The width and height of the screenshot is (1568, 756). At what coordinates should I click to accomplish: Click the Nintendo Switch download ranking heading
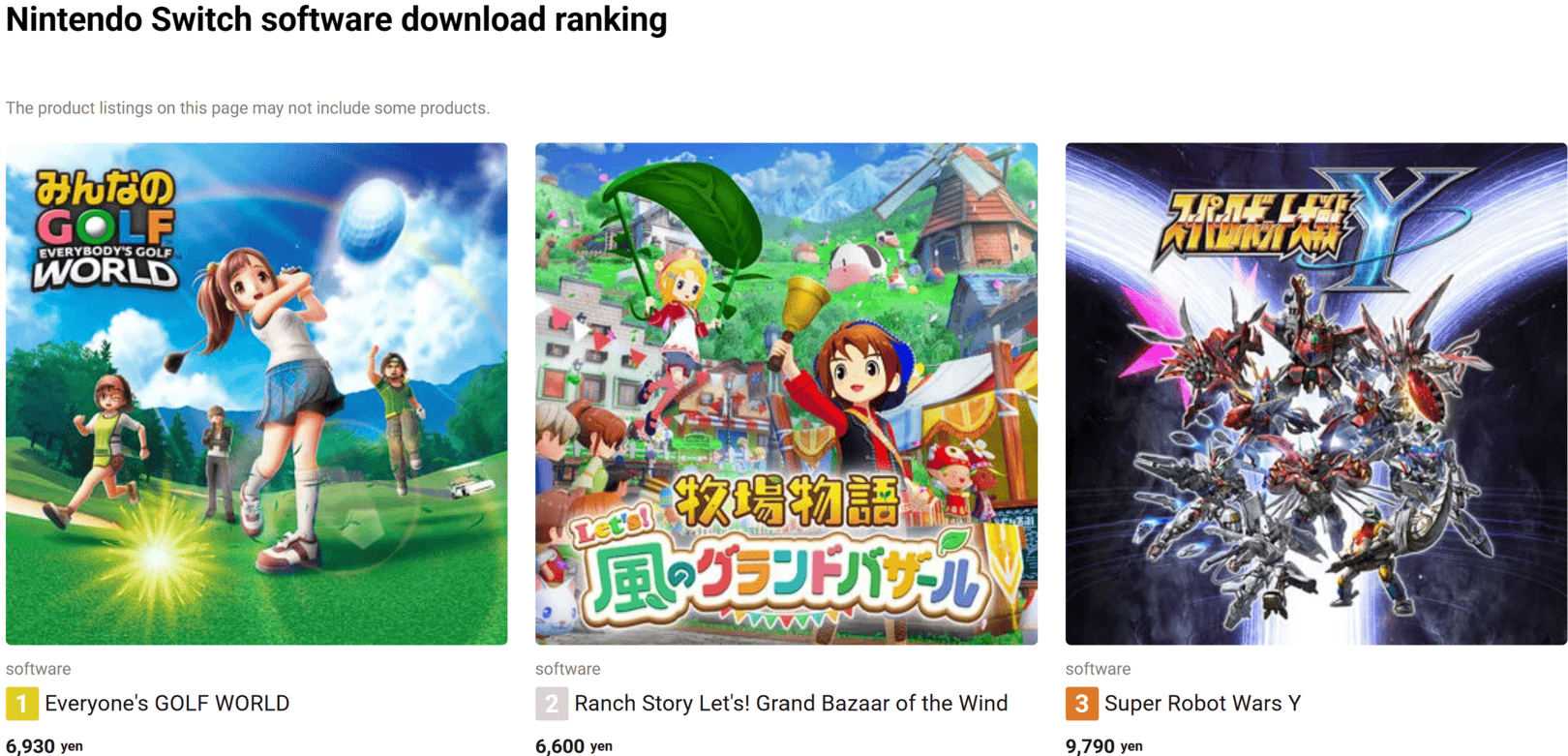click(337, 19)
